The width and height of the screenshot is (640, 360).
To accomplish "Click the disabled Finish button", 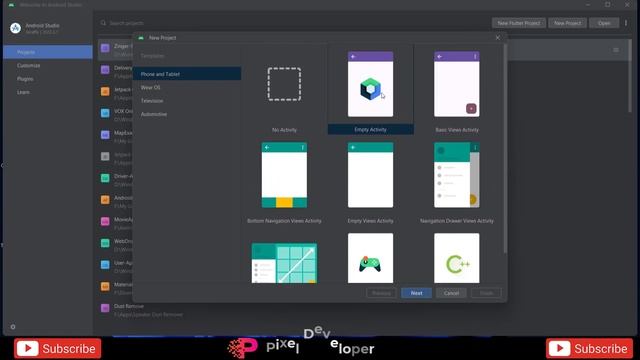I will [x=486, y=293].
